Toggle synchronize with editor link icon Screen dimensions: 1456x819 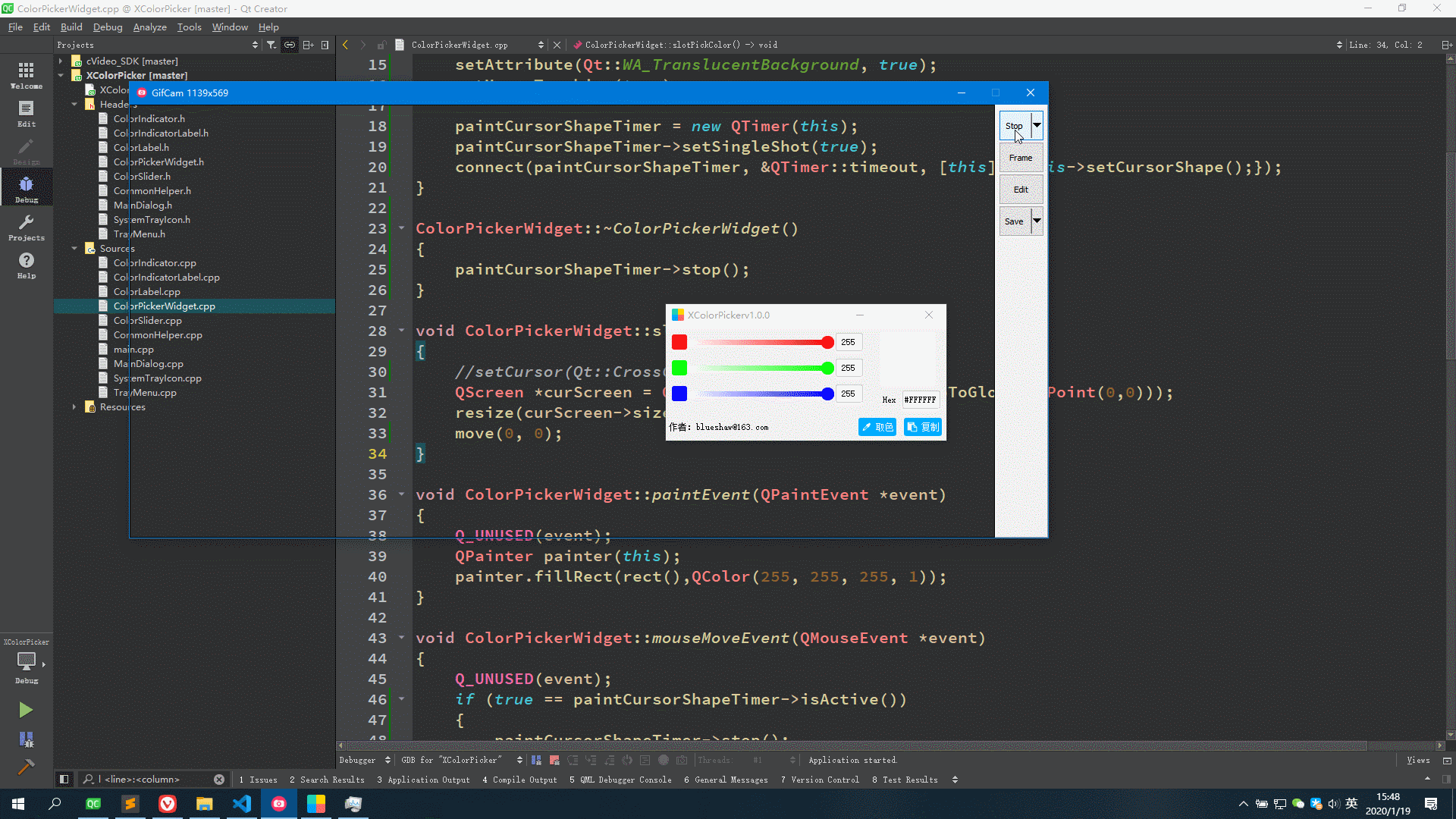(290, 45)
